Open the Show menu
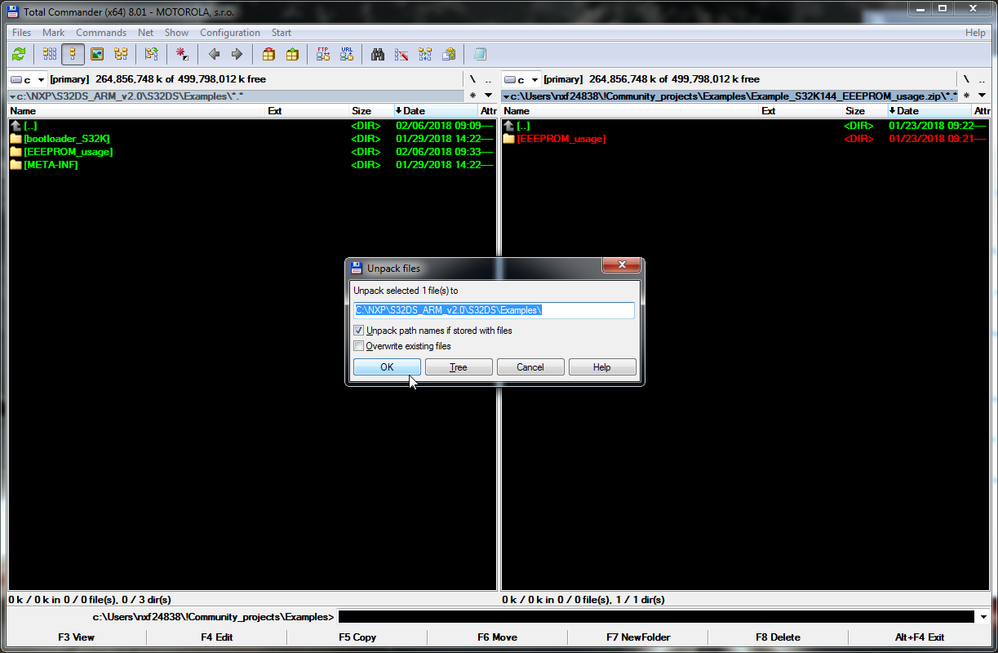 (176, 32)
